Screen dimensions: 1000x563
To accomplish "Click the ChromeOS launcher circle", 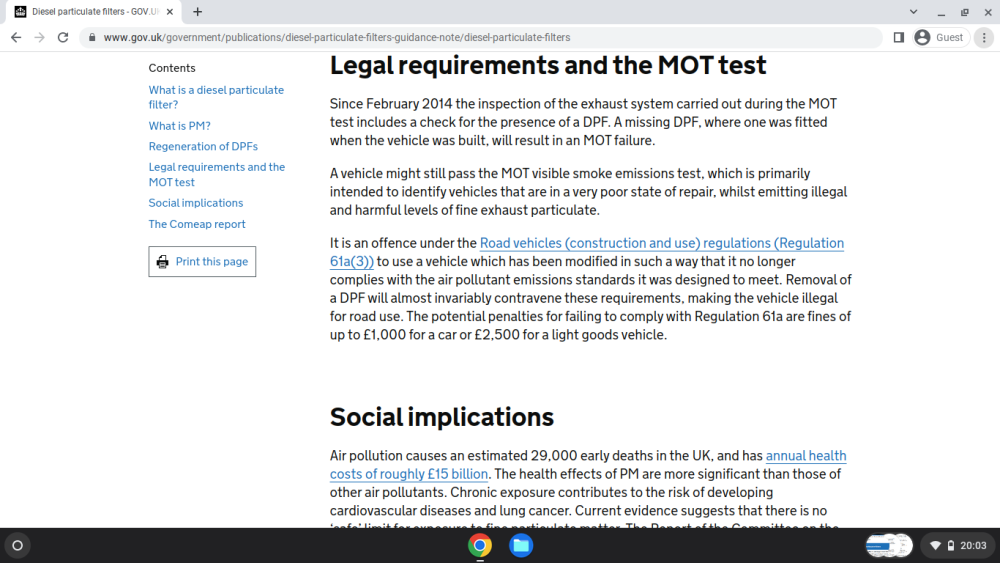I will 18,545.
